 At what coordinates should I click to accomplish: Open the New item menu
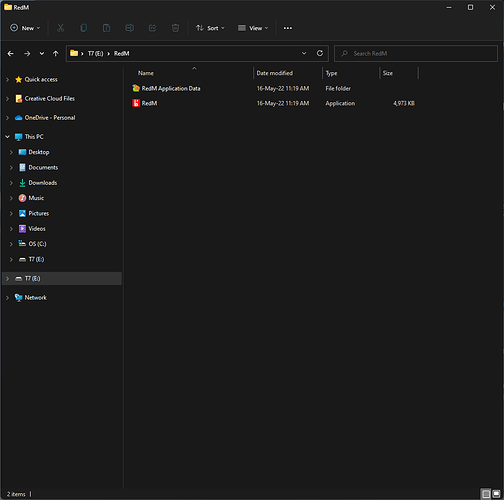point(25,28)
